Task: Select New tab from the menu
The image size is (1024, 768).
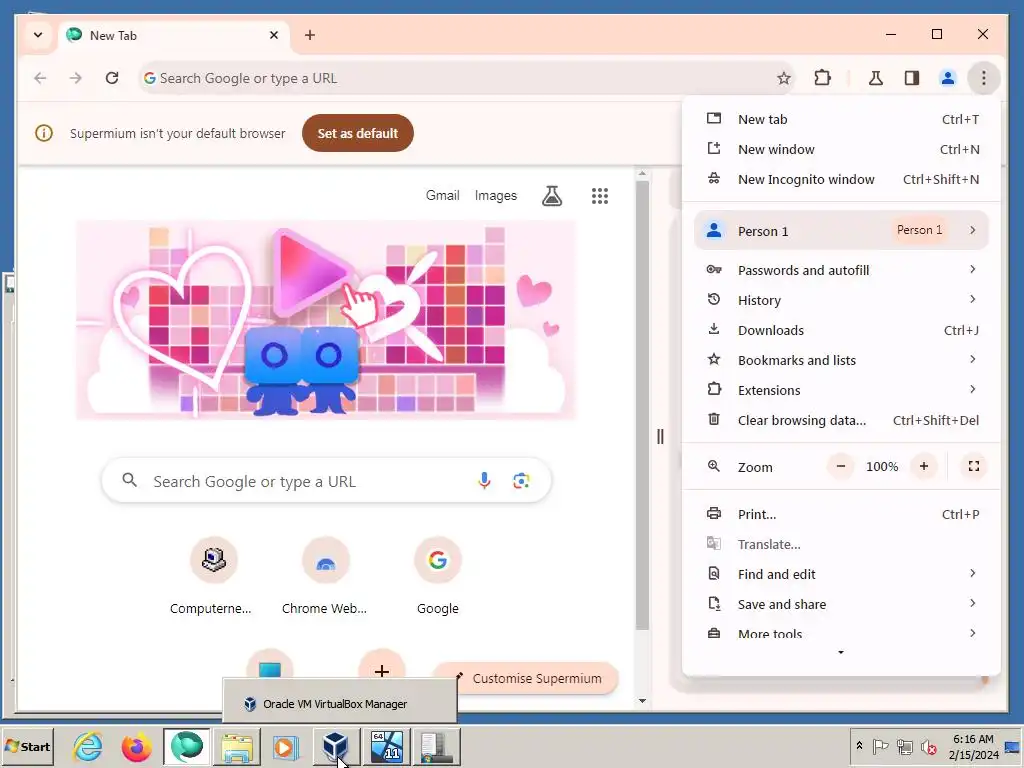Action: pyautogui.click(x=841, y=120)
